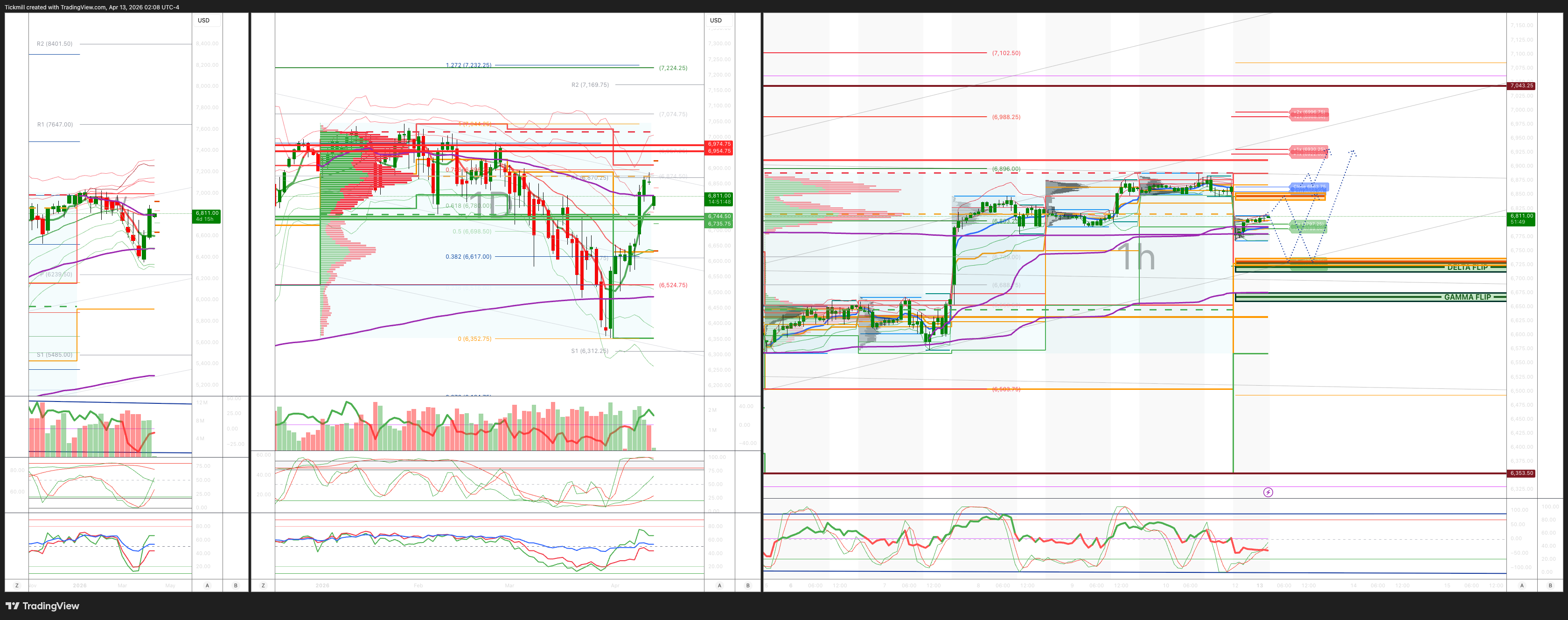Select the DELTA FLIP level label
This screenshot has height=620, width=1568.
1467,268
